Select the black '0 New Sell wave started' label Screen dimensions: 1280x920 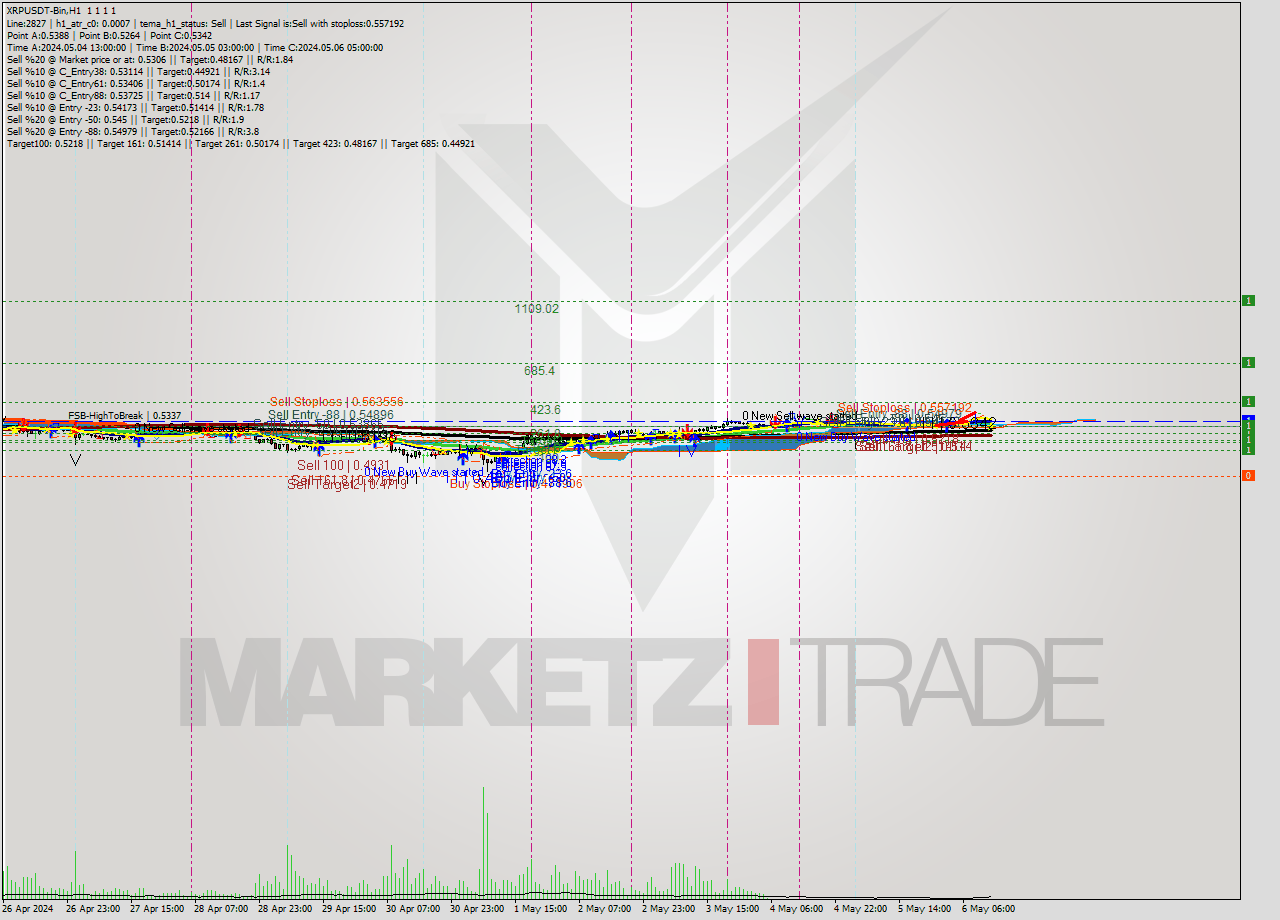(799, 416)
